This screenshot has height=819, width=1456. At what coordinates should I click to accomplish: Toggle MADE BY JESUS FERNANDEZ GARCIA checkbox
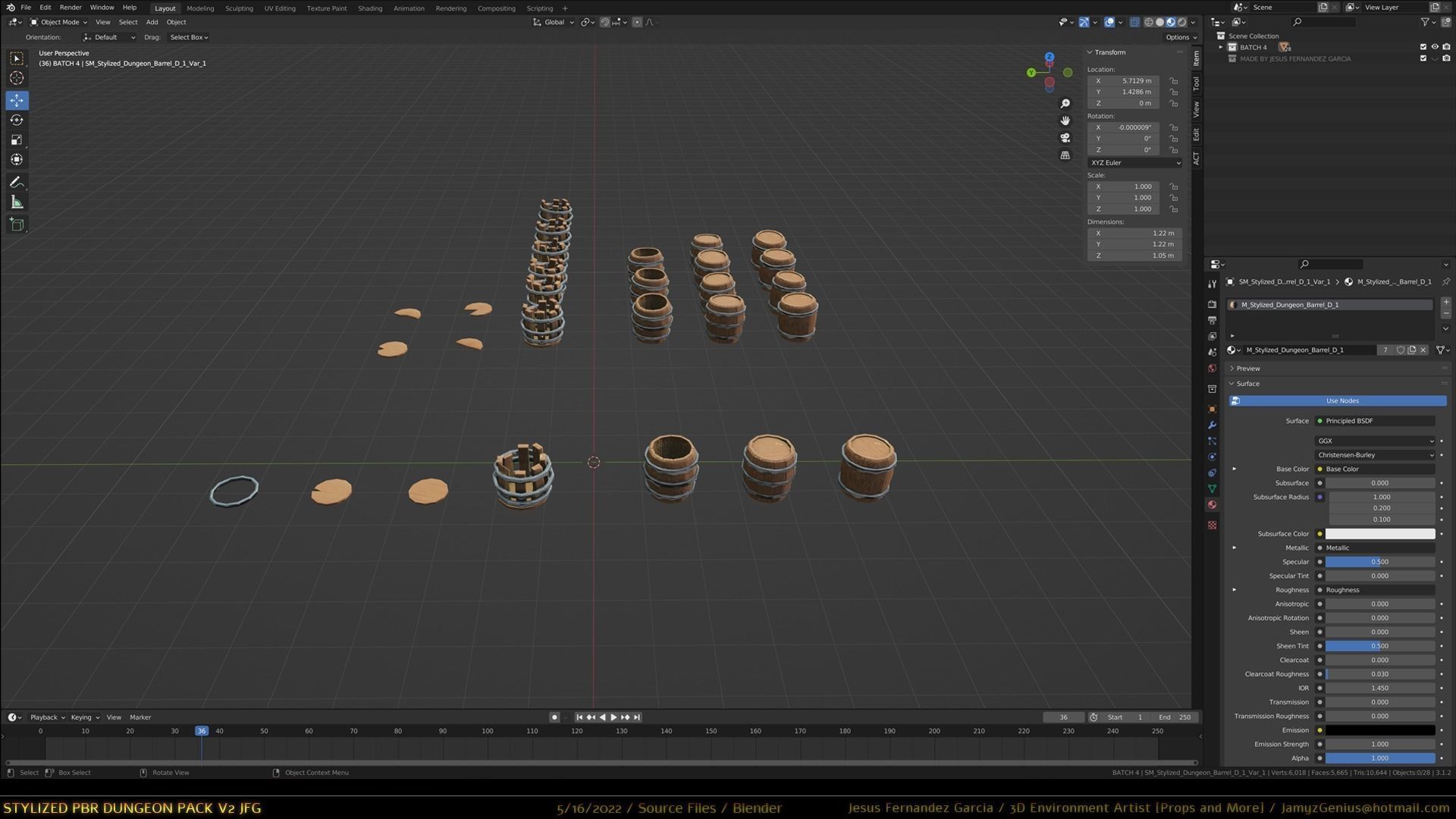[x=1423, y=58]
